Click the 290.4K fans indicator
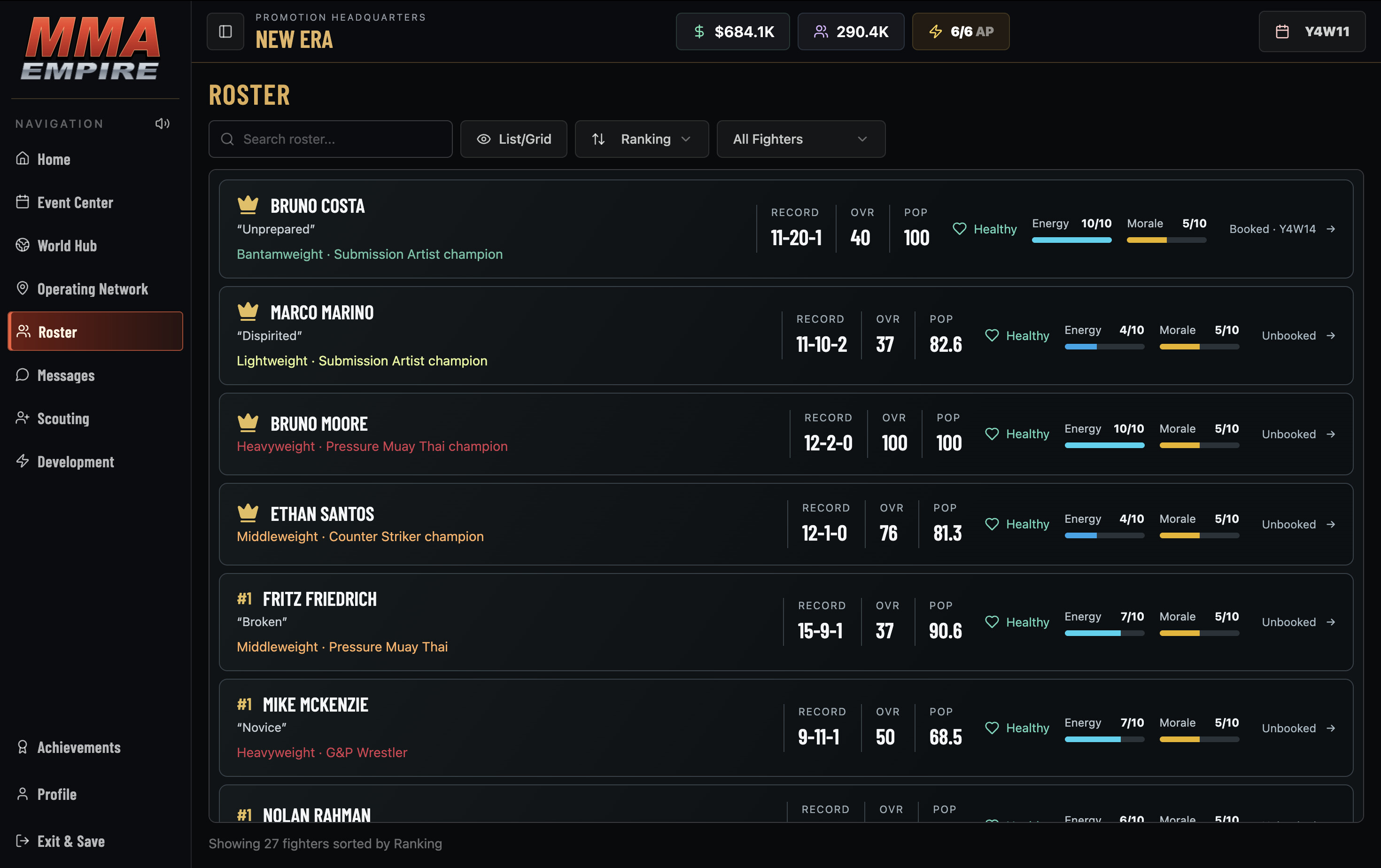 (x=851, y=31)
